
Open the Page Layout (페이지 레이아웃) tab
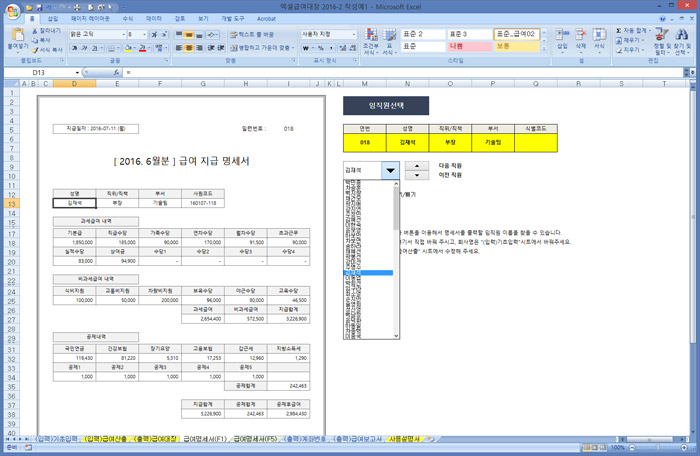pos(90,19)
